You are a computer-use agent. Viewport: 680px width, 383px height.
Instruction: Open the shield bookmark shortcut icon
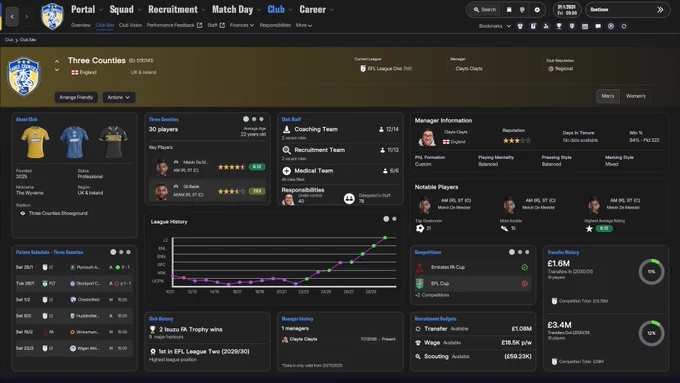tap(572, 26)
